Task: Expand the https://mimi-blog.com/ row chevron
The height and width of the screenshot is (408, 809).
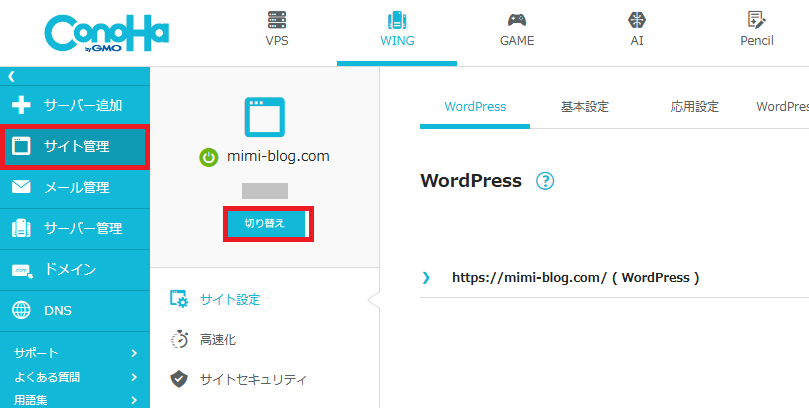Action: (x=426, y=278)
